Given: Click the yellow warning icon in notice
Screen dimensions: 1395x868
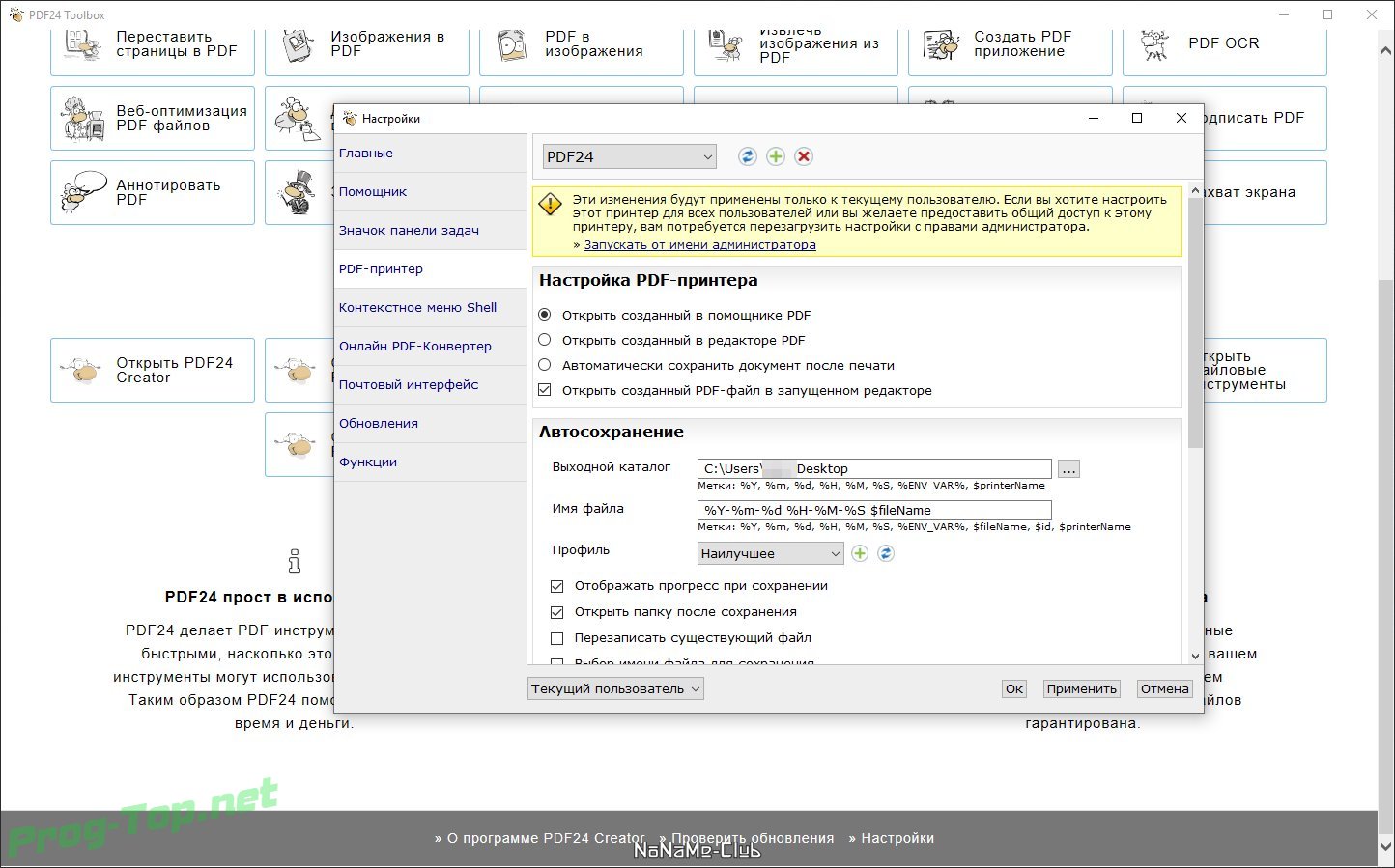Looking at the screenshot, I should coord(550,204).
